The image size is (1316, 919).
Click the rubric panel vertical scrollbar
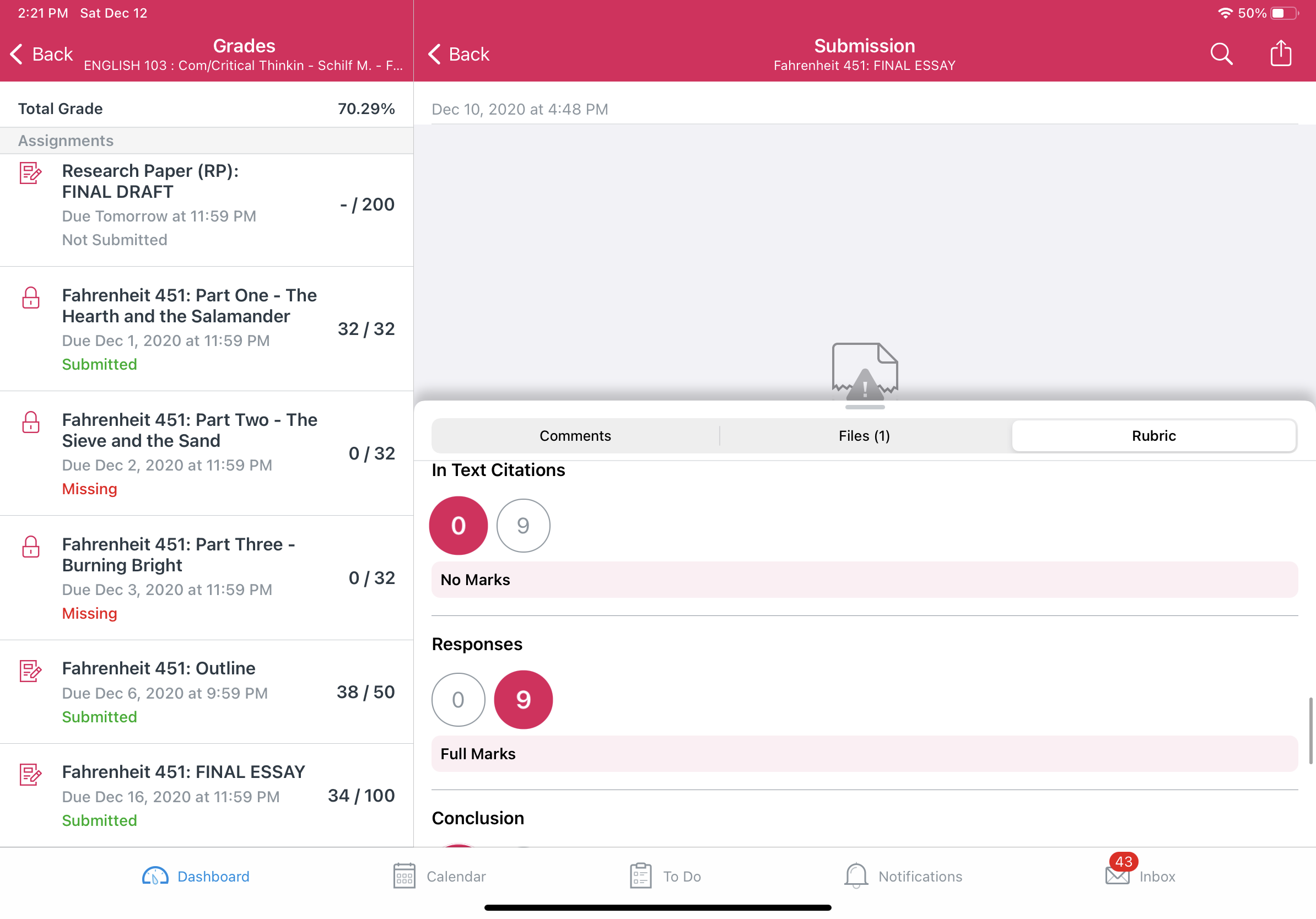point(1310,731)
